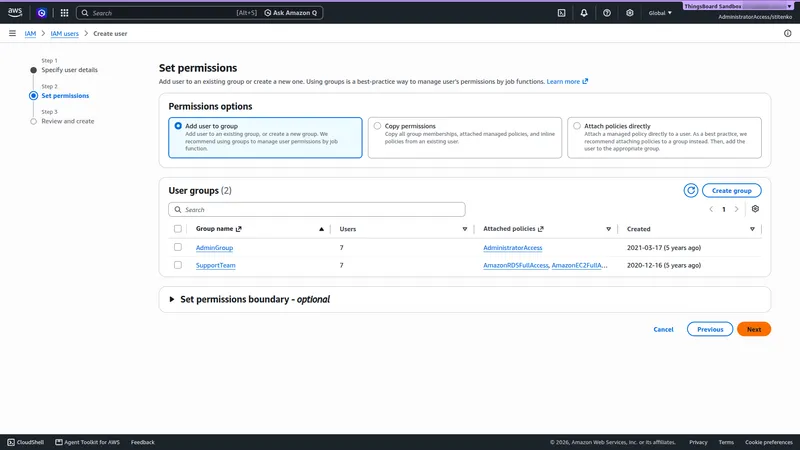800x450 pixels.
Task: Open the AdminGroup link
Action: (x=214, y=248)
